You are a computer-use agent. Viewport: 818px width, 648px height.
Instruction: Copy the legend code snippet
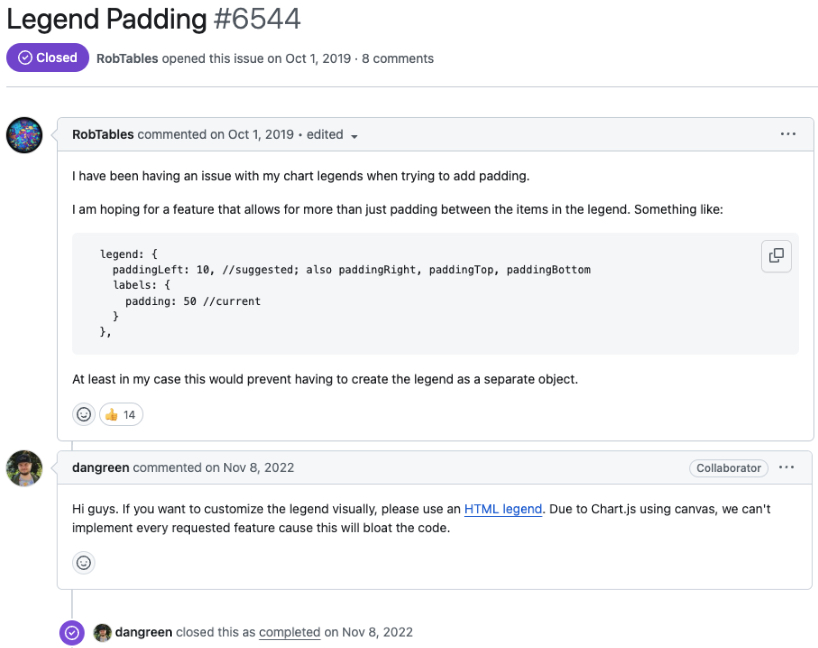(776, 256)
